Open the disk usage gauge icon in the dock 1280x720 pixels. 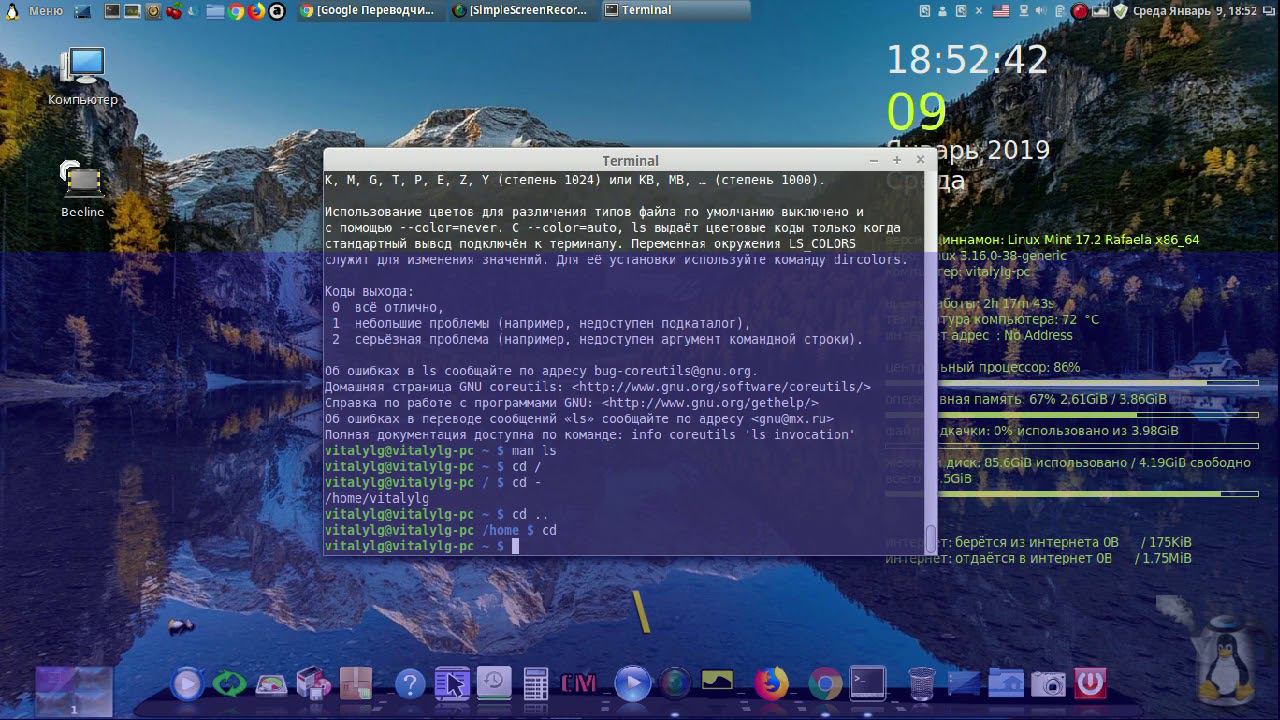[271, 685]
